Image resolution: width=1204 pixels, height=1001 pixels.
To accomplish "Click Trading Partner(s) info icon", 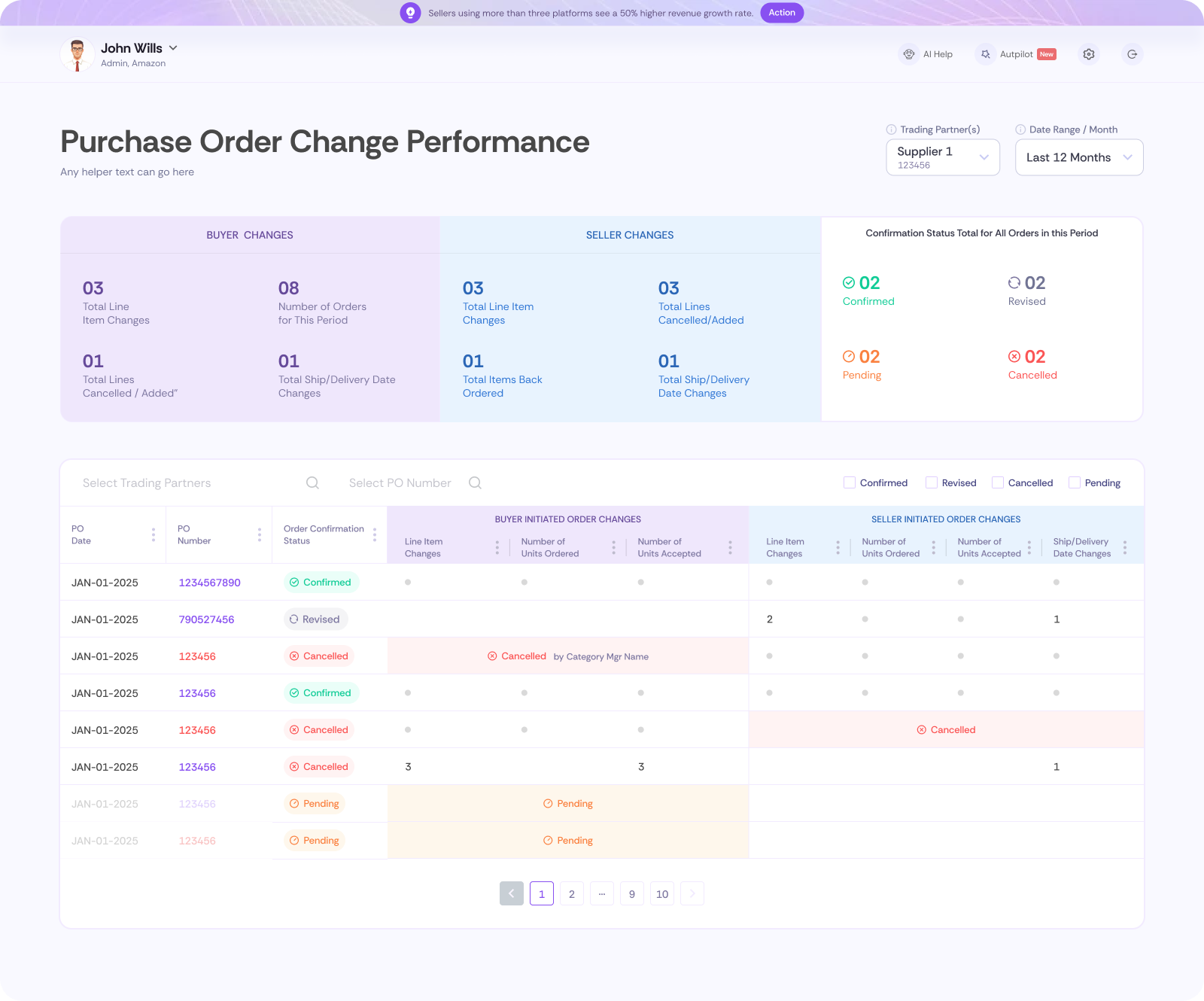I will pos(891,129).
